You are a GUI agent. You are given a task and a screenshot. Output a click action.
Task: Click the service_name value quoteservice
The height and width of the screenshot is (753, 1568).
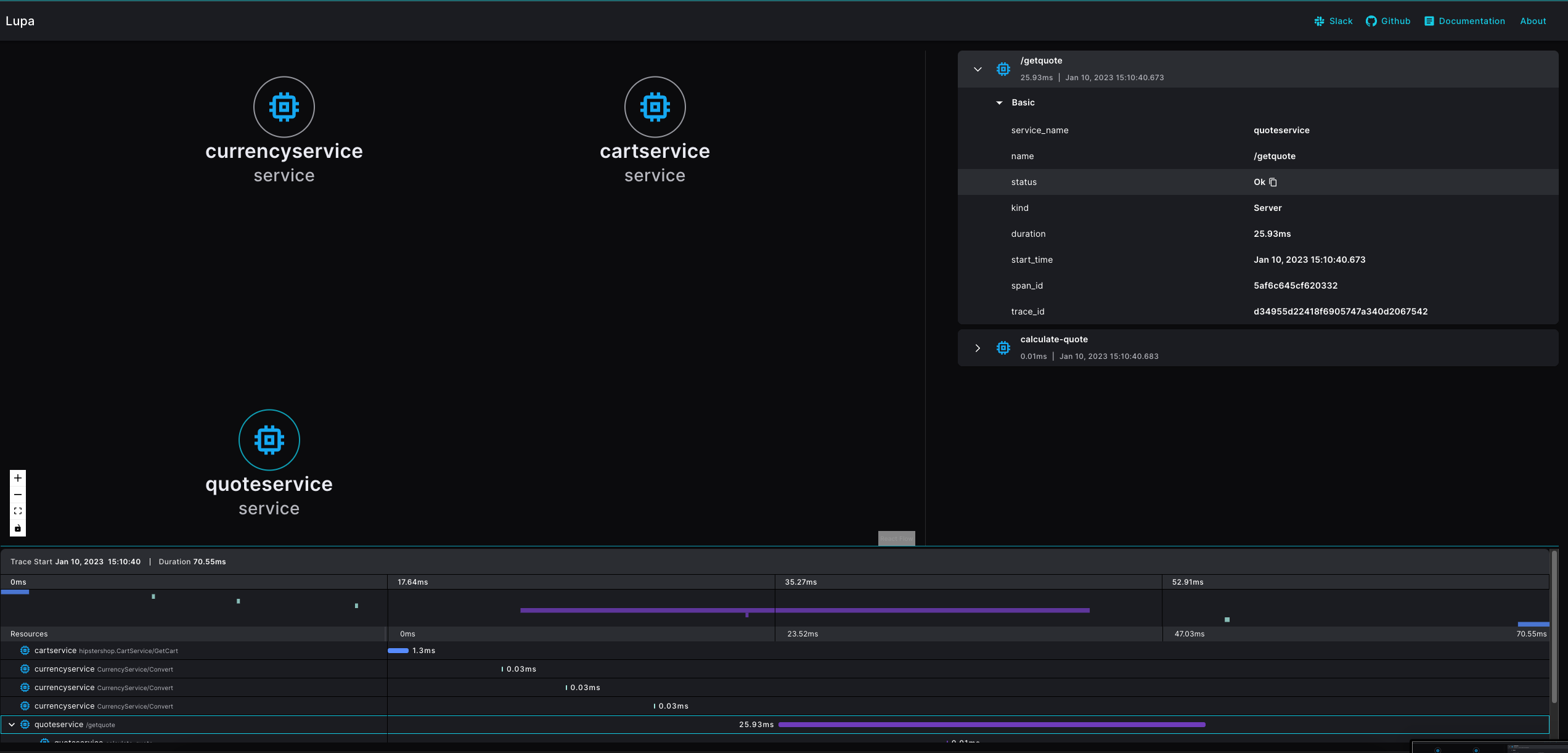(x=1281, y=130)
